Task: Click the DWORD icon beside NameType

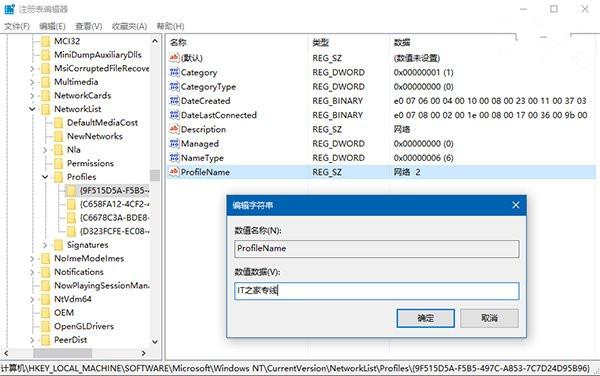Action: pos(174,158)
